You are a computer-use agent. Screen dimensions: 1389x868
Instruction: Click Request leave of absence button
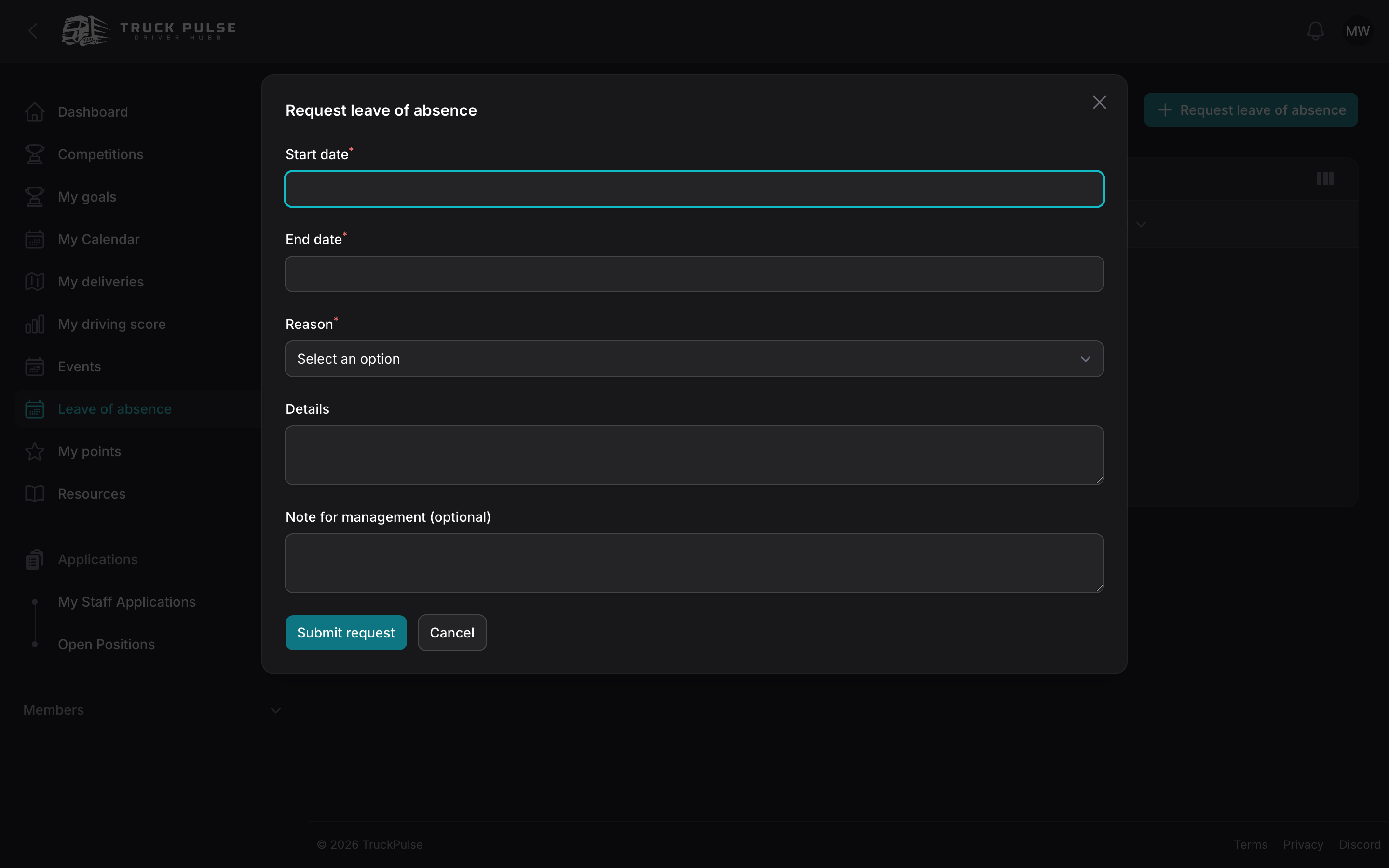tap(1251, 109)
